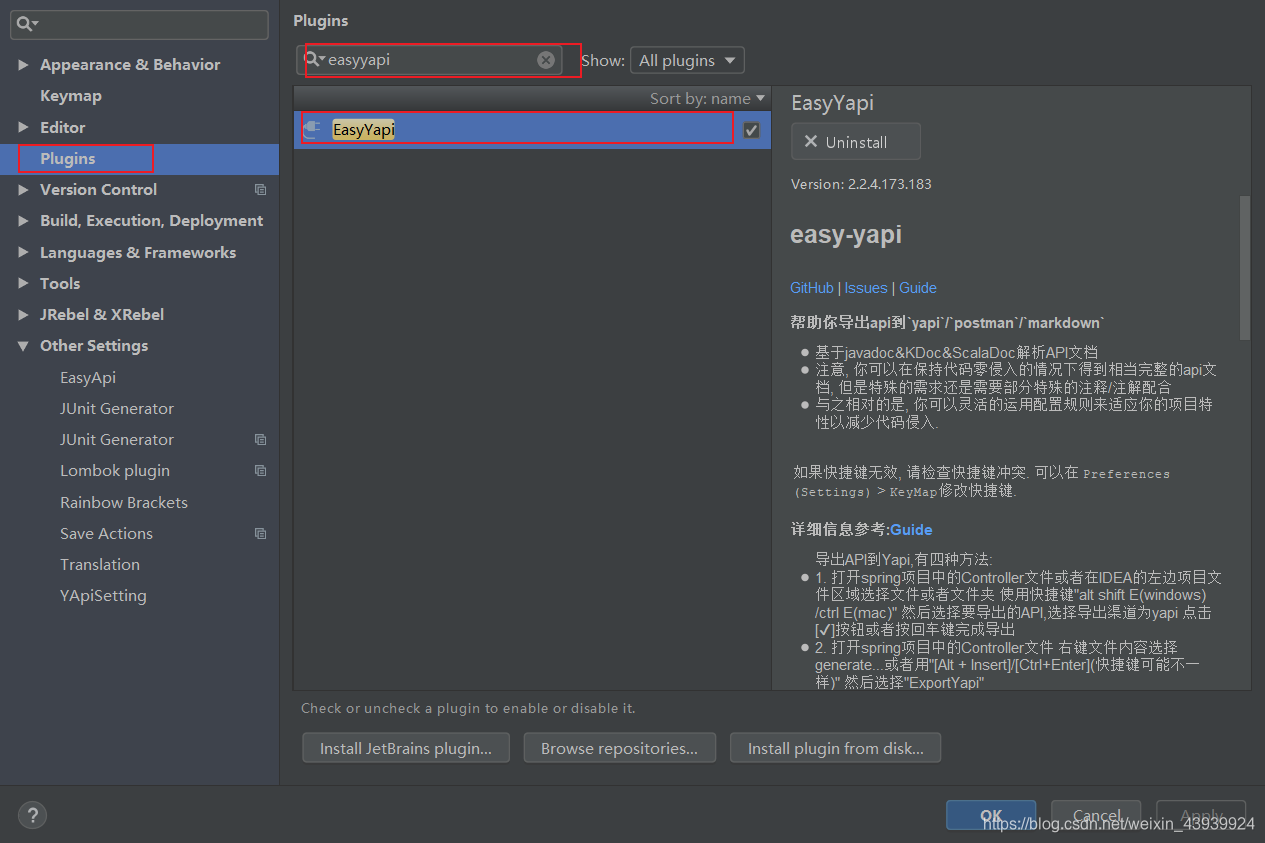Click Install plugin from disk button
The height and width of the screenshot is (843, 1265).
pos(836,748)
